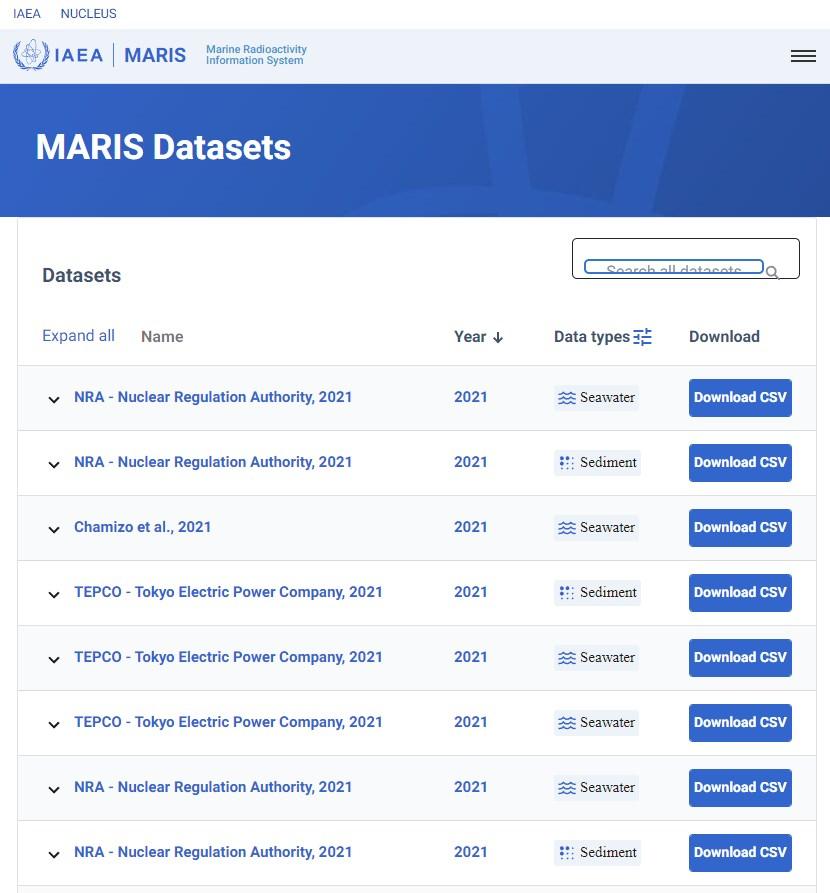Open the IAEA link in top bar
This screenshot has width=830, height=893.
click(x=27, y=14)
